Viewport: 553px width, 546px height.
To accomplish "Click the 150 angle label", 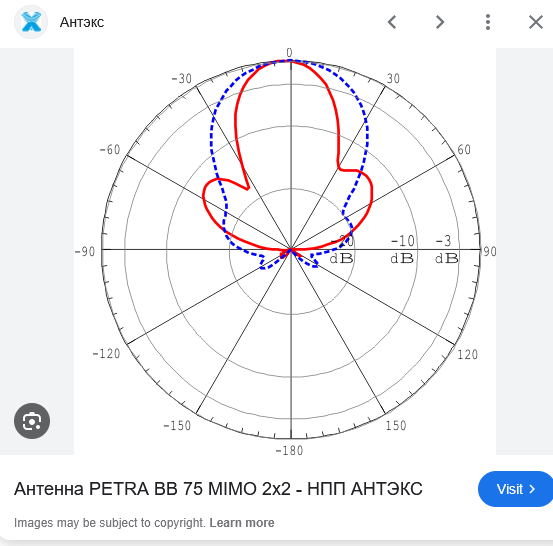I will tap(396, 425).
